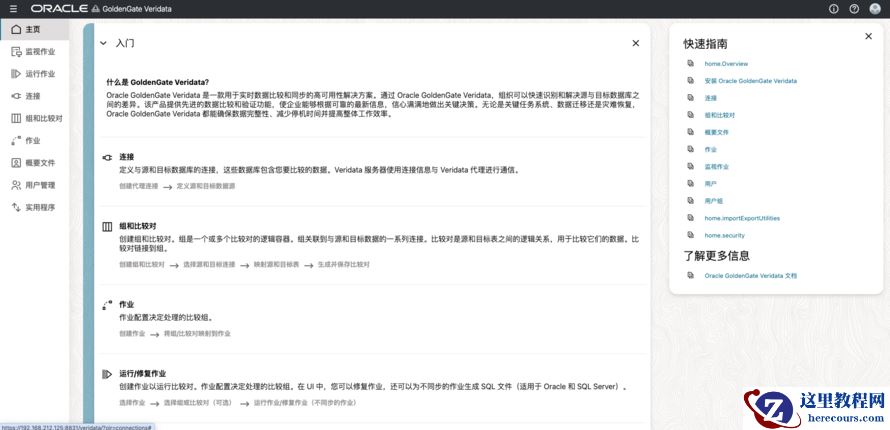
Task: Select 主页 in the sidebar
Action: tap(35, 29)
